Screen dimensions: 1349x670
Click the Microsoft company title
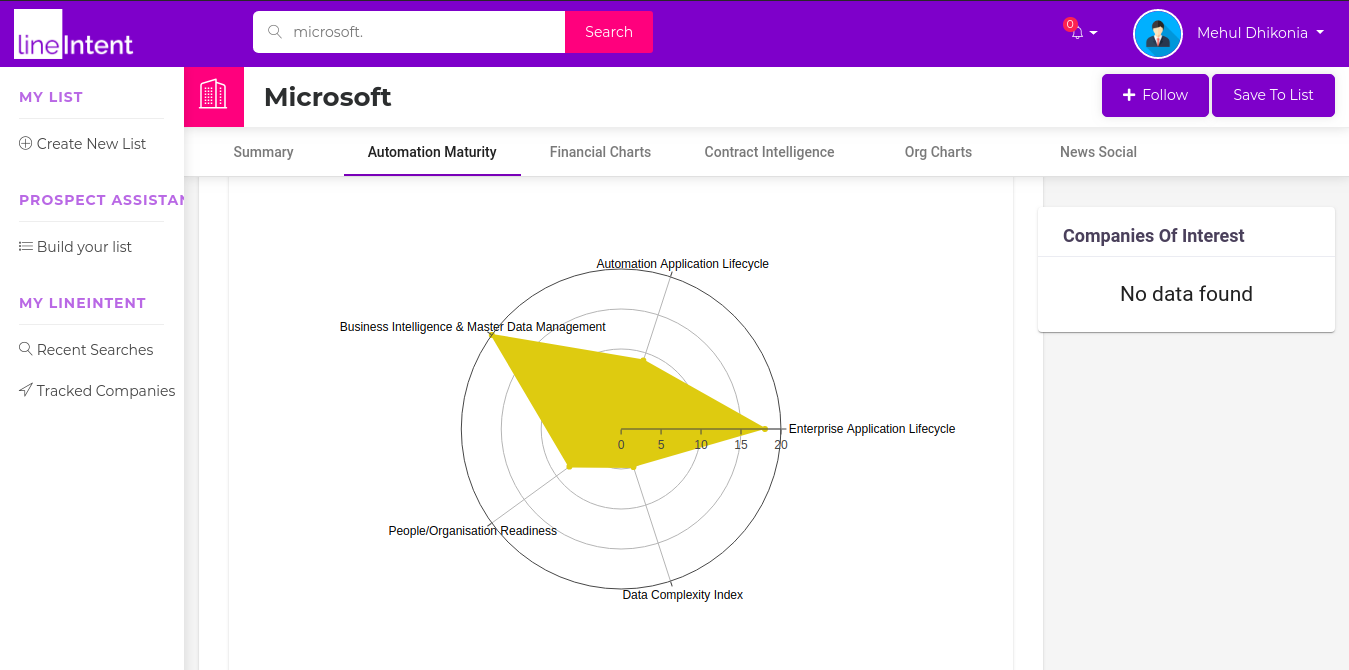pos(328,97)
